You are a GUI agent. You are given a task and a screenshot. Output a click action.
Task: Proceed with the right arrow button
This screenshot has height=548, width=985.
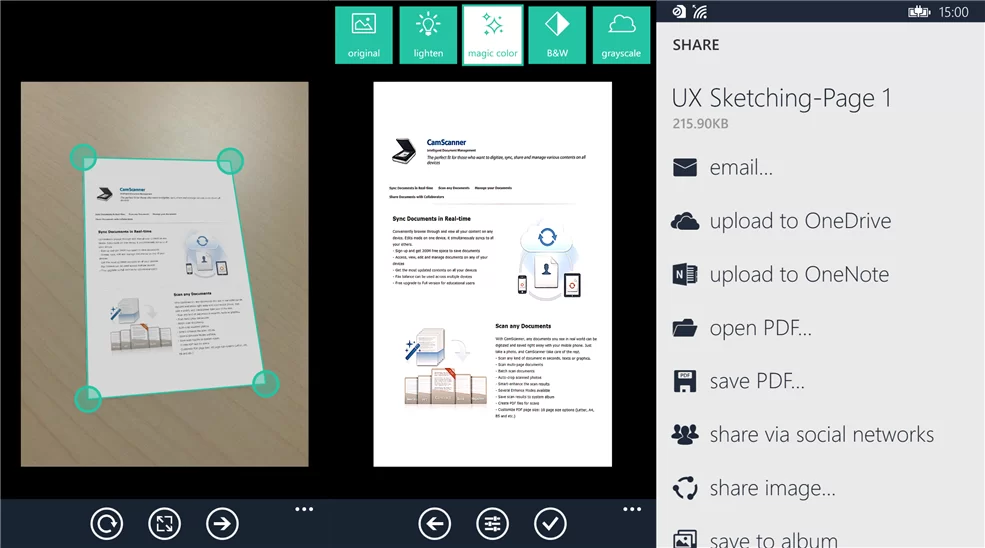tap(222, 523)
